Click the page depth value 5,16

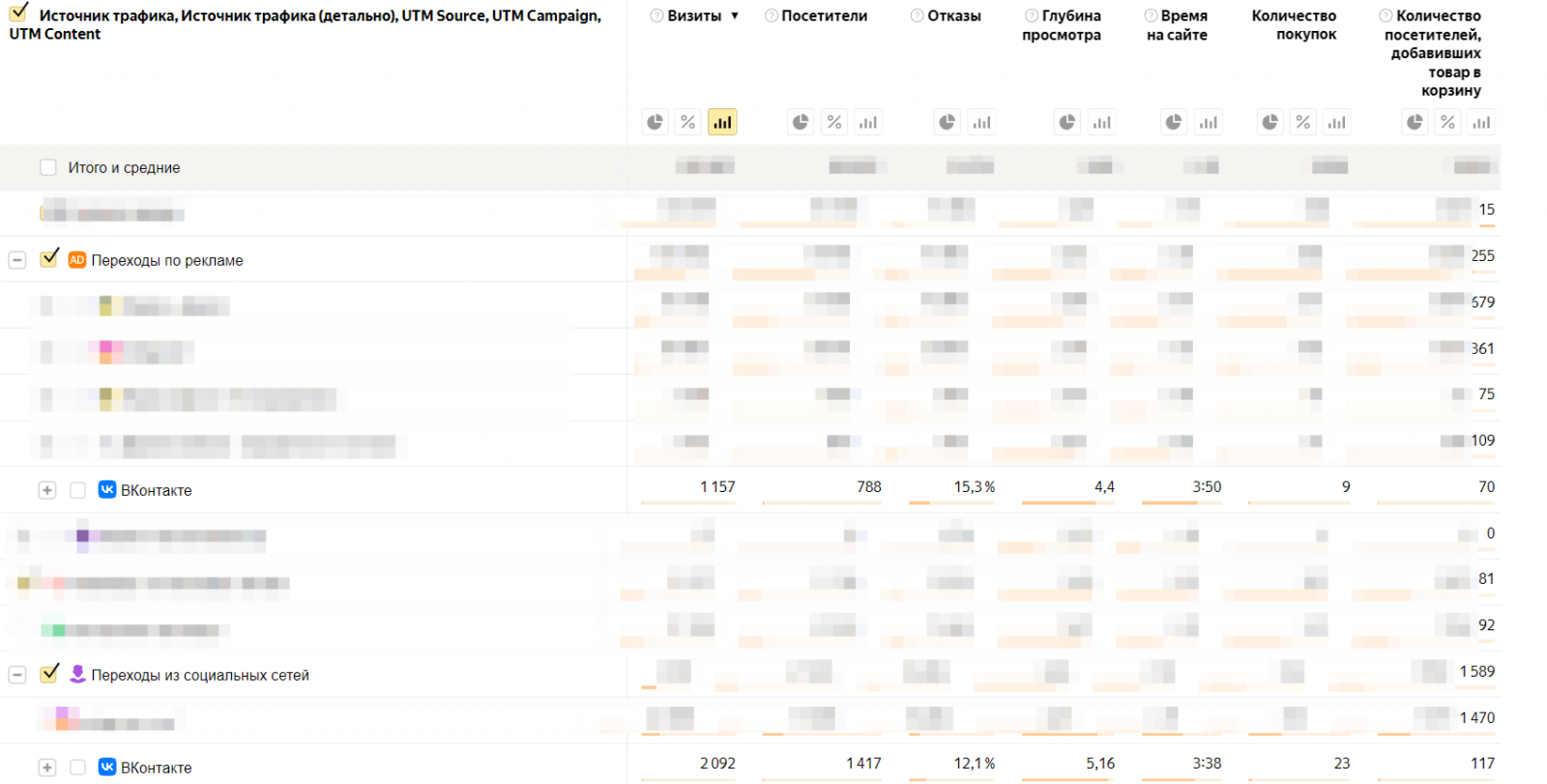point(1100,763)
